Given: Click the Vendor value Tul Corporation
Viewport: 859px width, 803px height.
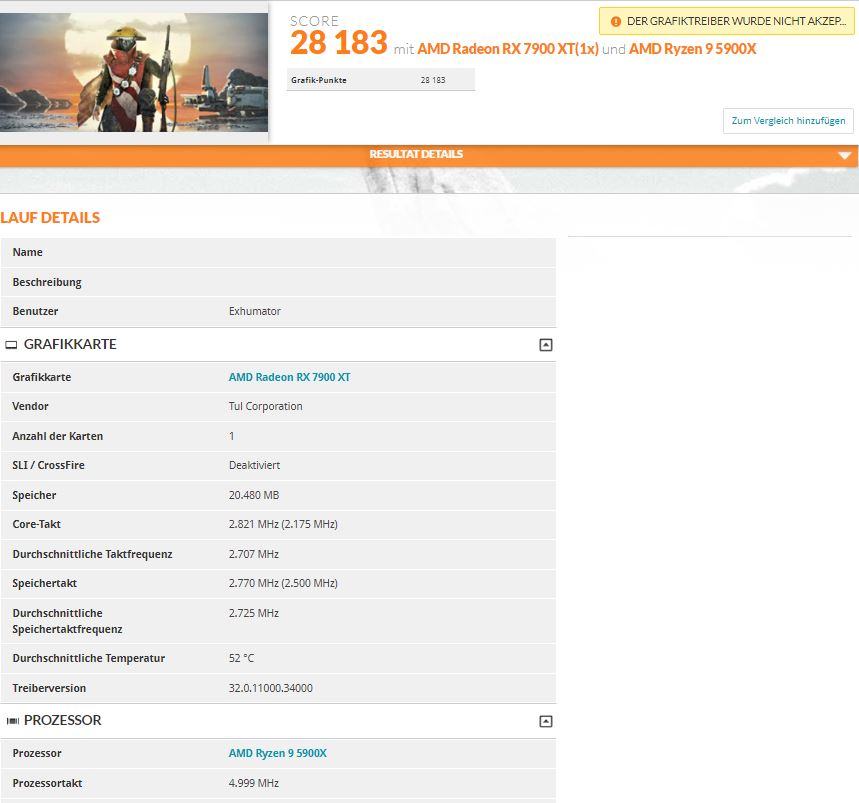Looking at the screenshot, I should tap(265, 406).
